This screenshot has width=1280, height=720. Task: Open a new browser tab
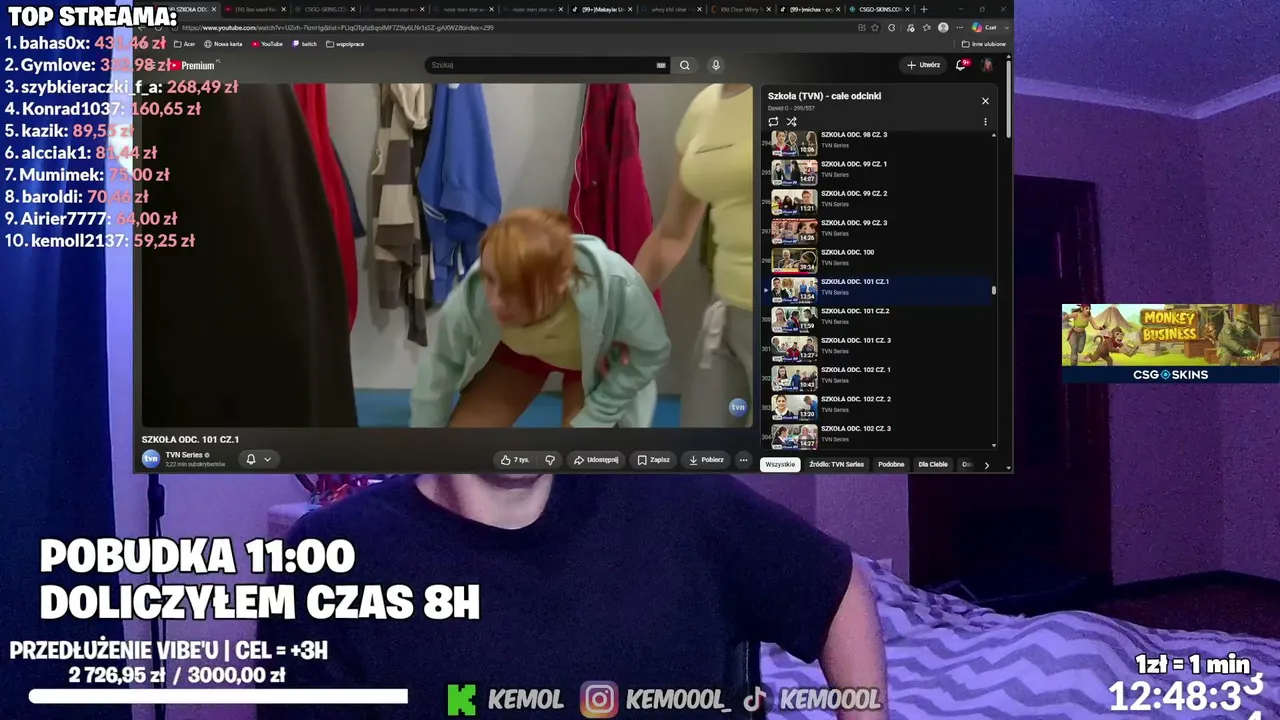tap(923, 9)
